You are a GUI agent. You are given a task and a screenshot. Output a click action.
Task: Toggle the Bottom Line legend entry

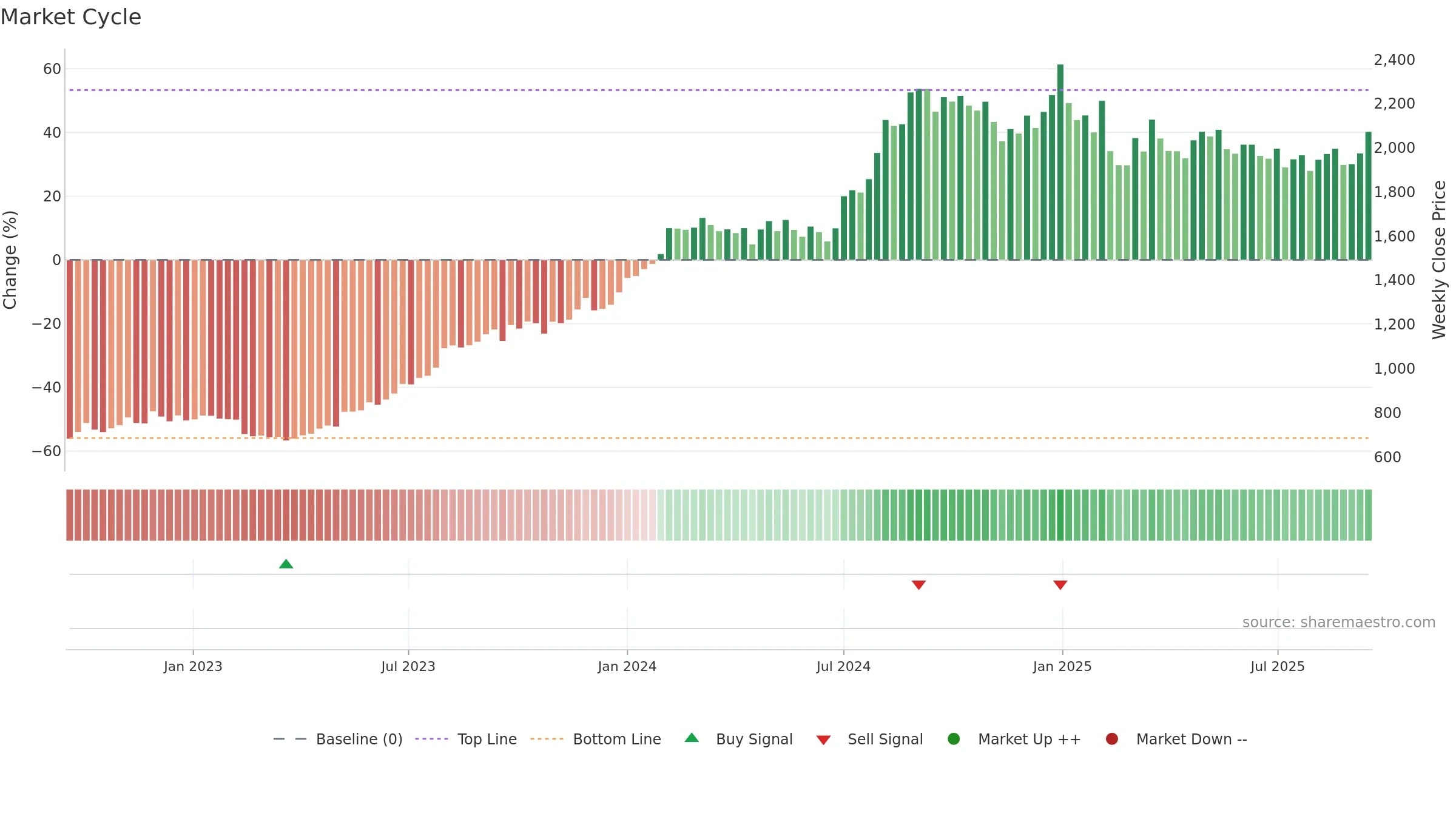596,739
